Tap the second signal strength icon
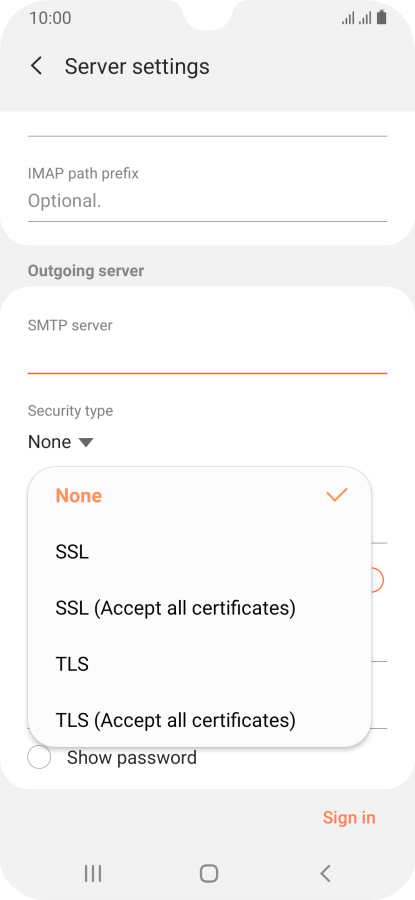Image resolution: width=415 pixels, height=900 pixels. tap(365, 18)
